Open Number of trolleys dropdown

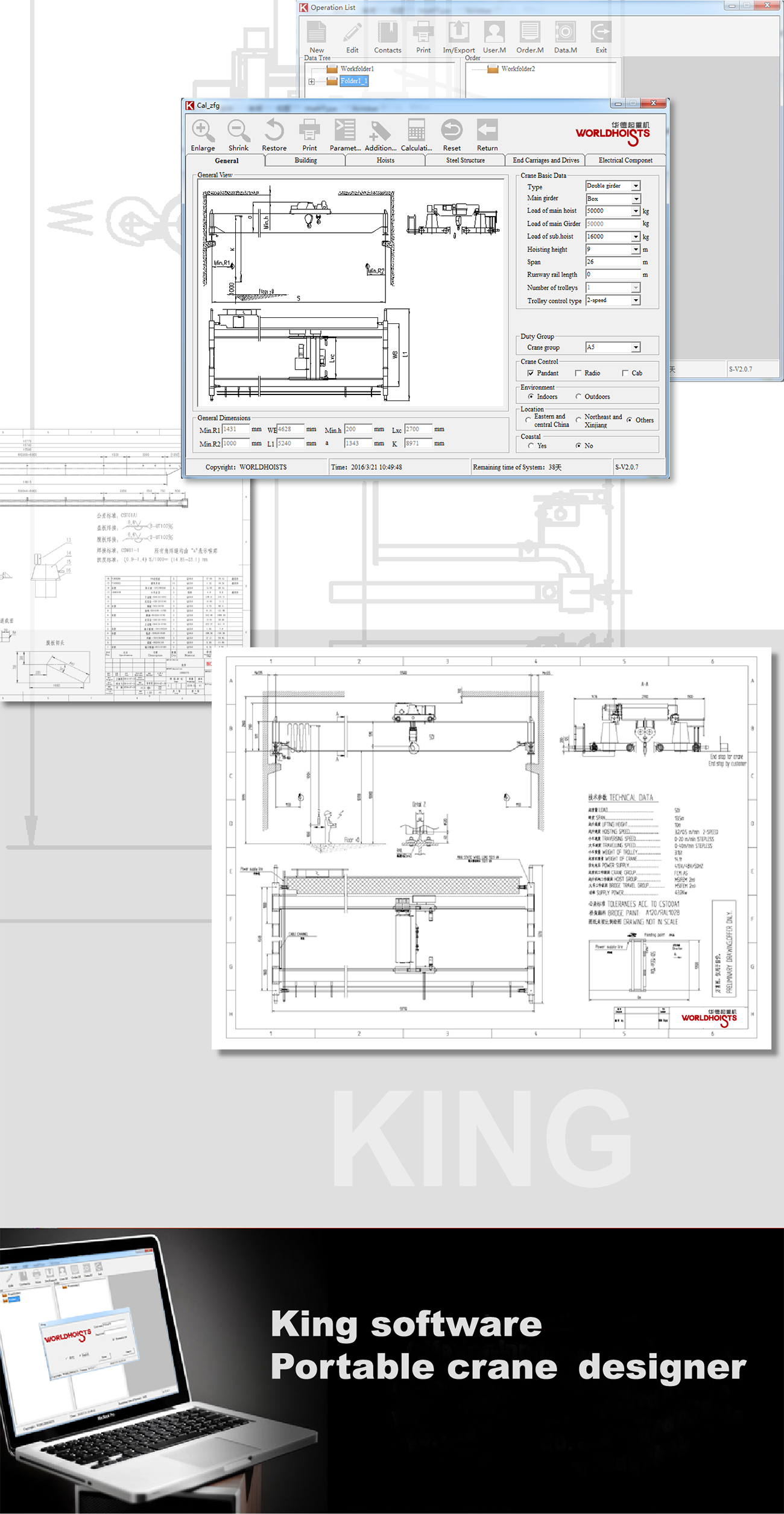[636, 288]
